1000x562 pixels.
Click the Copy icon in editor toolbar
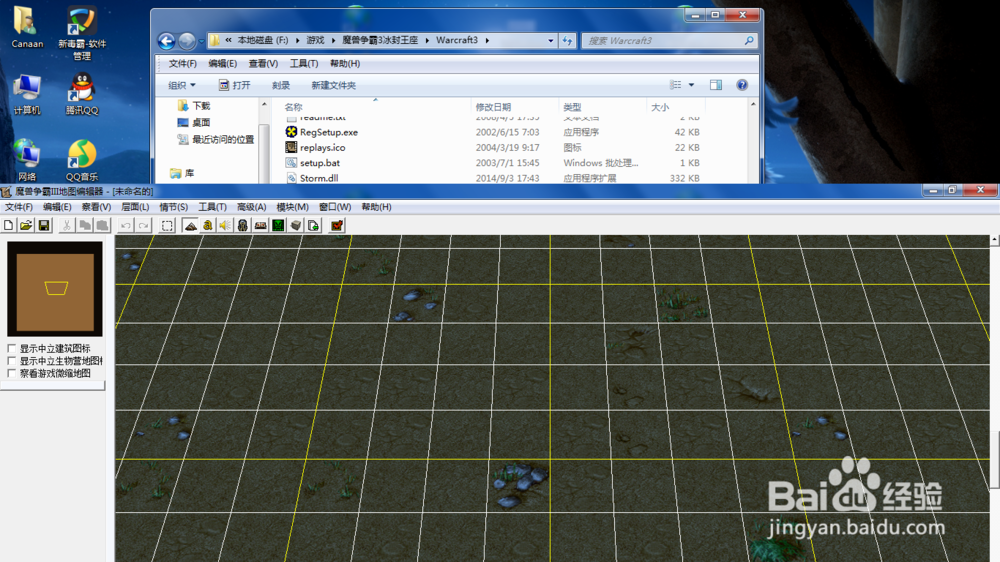85,225
